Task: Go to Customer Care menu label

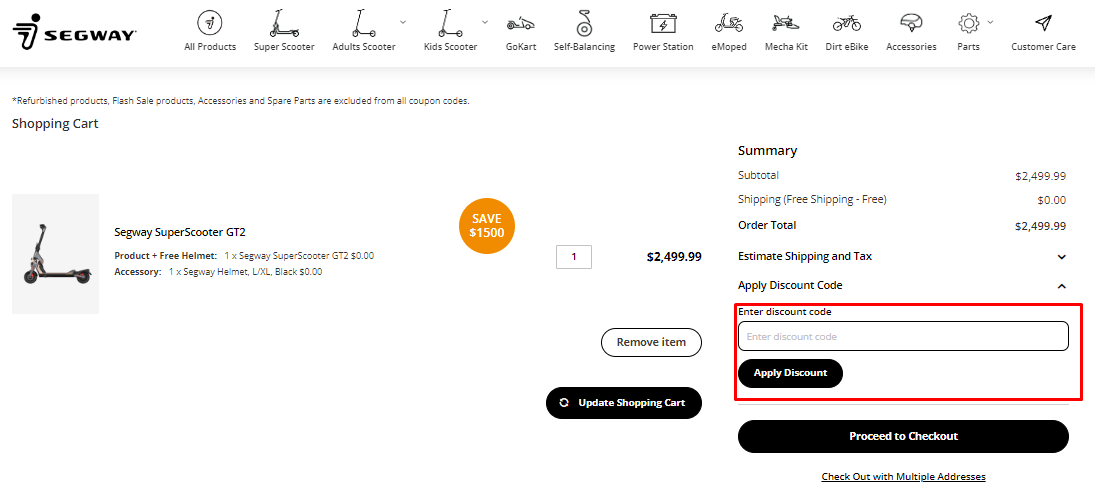Action: pos(1043,47)
